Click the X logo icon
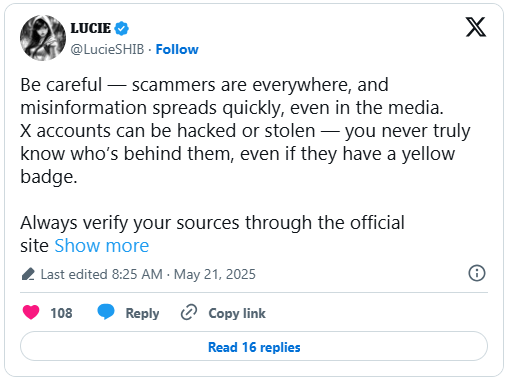The image size is (507, 379). [476, 27]
